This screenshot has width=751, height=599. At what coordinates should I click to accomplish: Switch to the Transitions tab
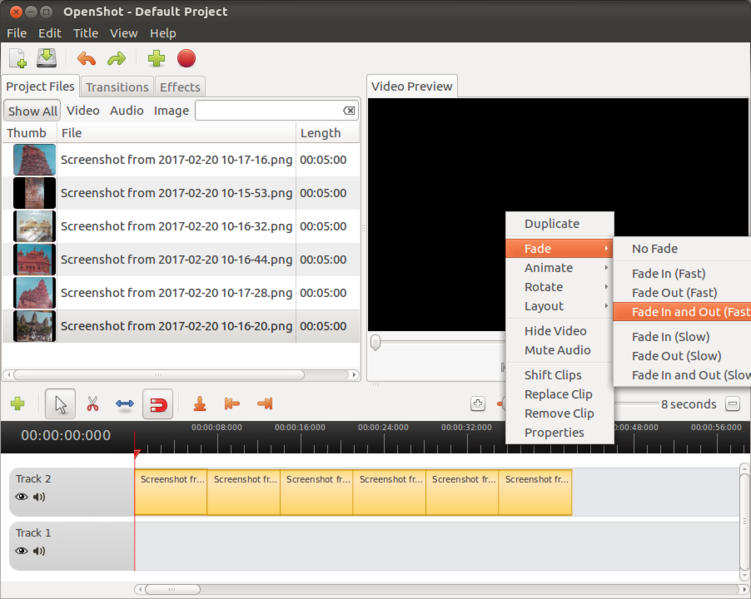click(x=117, y=87)
